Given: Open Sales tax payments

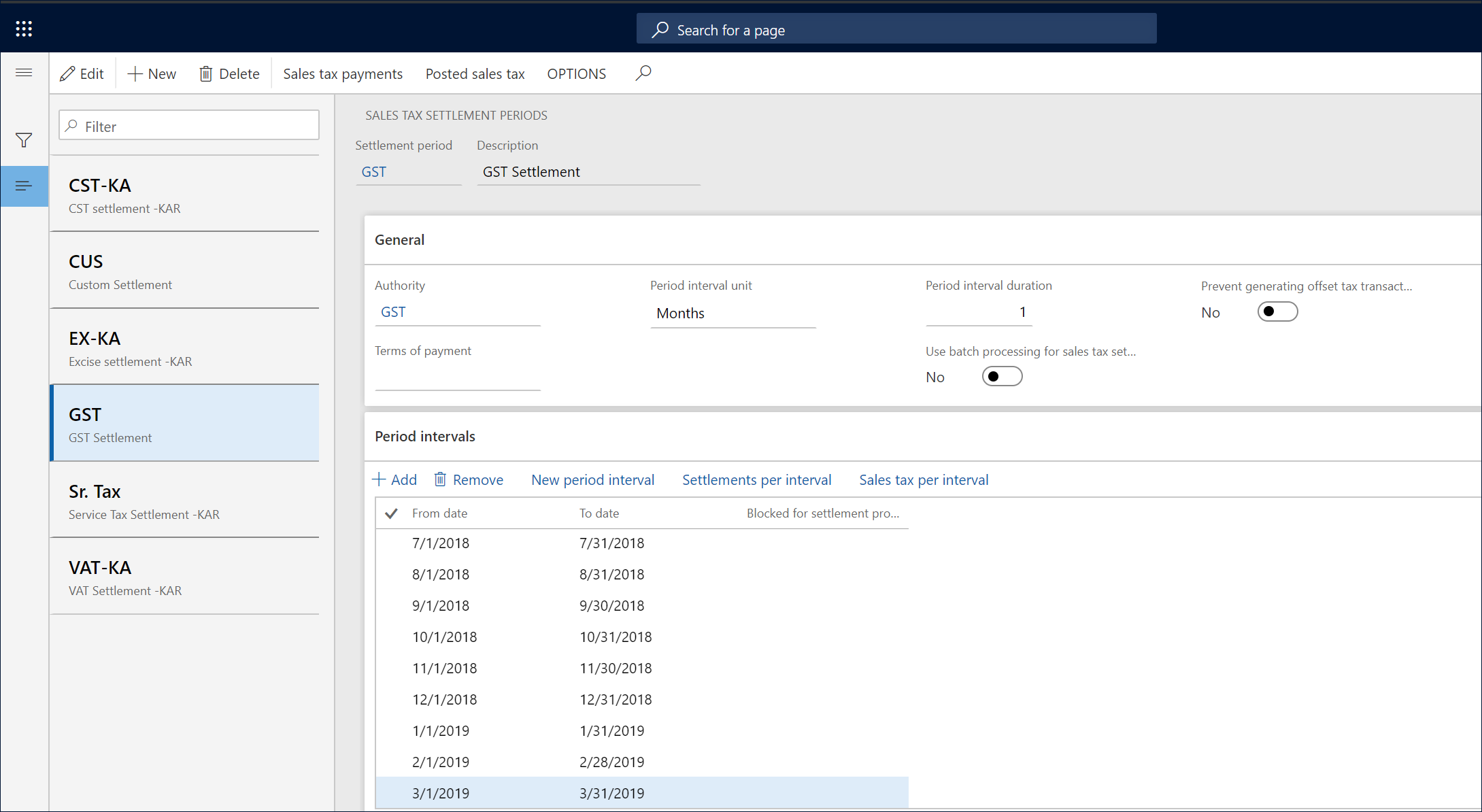Looking at the screenshot, I should coord(343,73).
